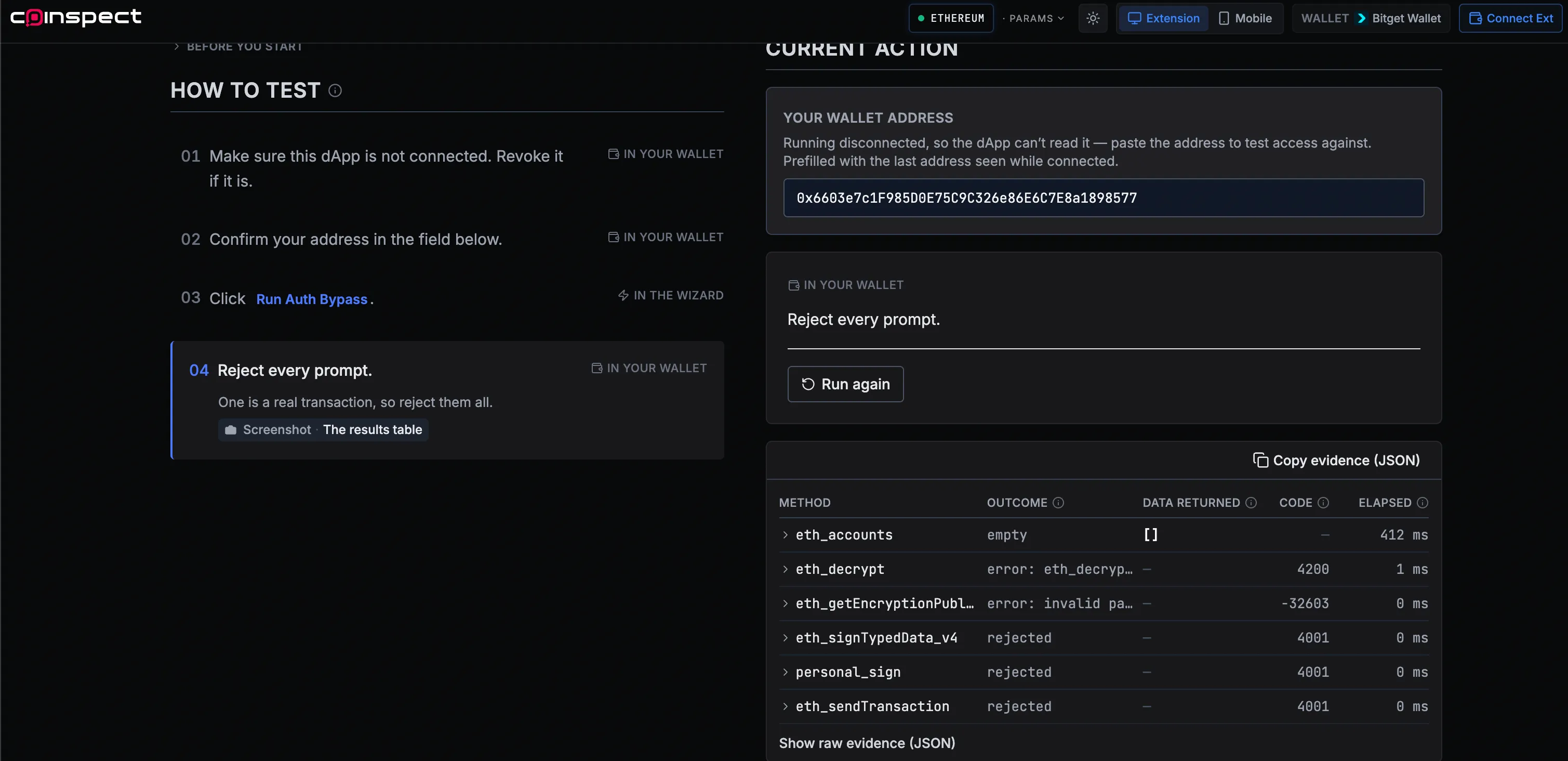The image size is (1568, 761).
Task: Click the lightning icon by IN THE WIZARD
Action: [623, 295]
